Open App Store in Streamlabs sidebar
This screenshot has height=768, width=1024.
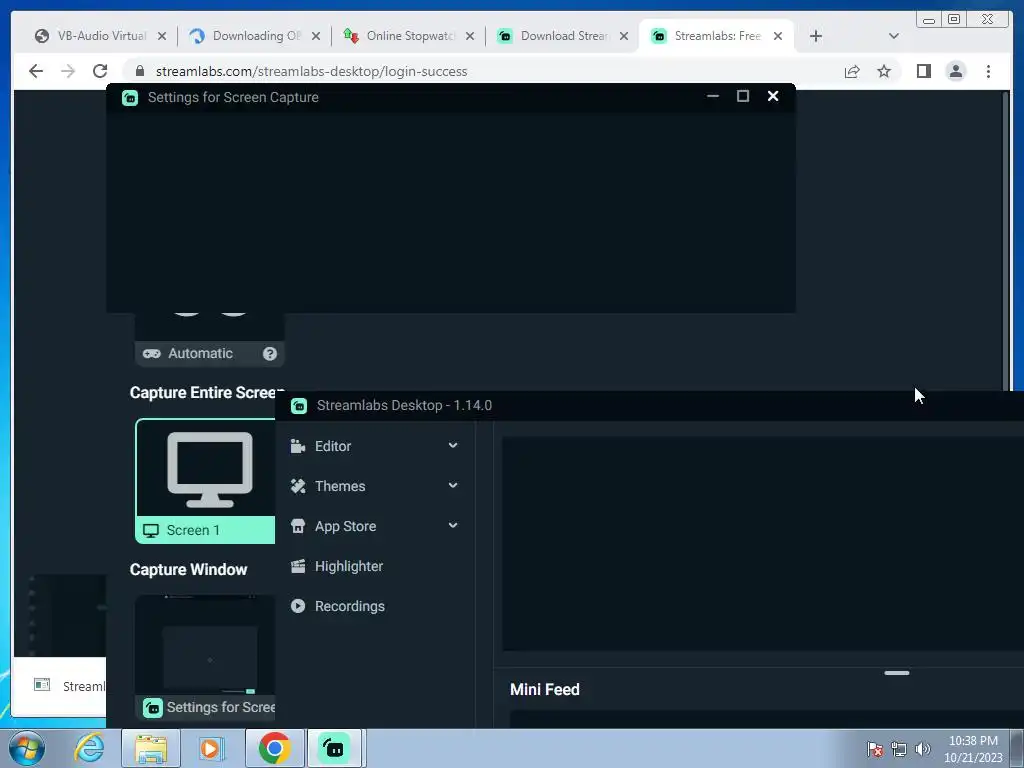[x=375, y=526]
